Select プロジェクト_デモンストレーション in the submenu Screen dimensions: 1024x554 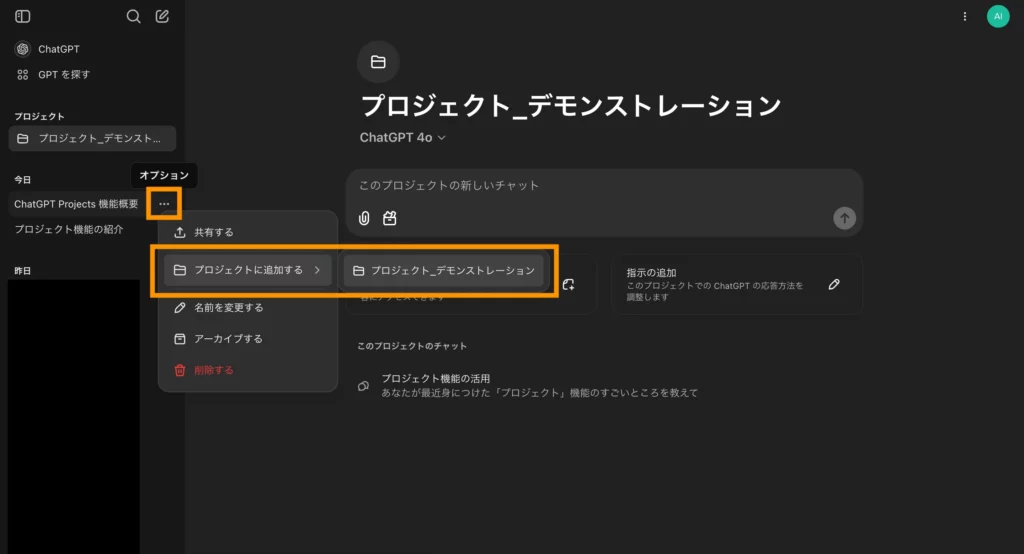point(444,270)
